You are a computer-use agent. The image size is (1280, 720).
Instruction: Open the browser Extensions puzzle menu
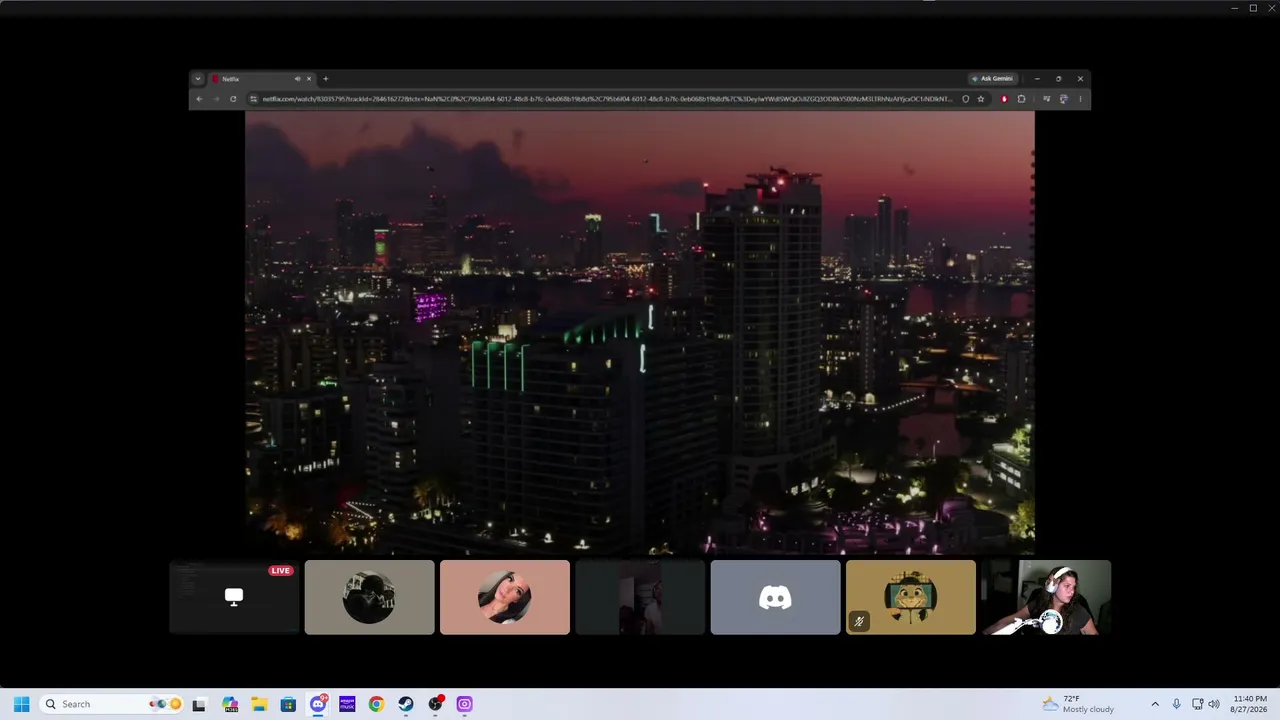click(1021, 99)
